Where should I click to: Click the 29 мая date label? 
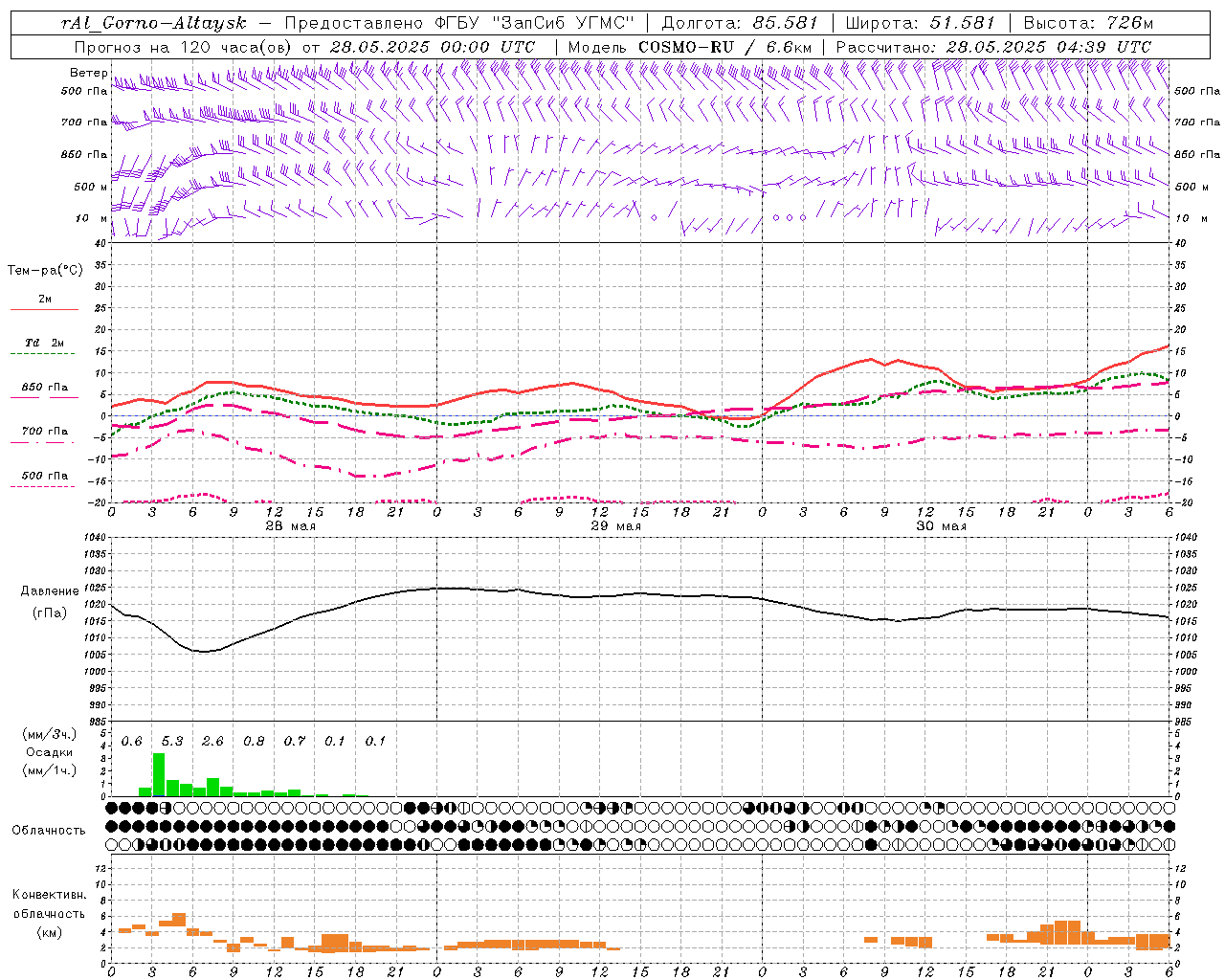click(x=615, y=526)
